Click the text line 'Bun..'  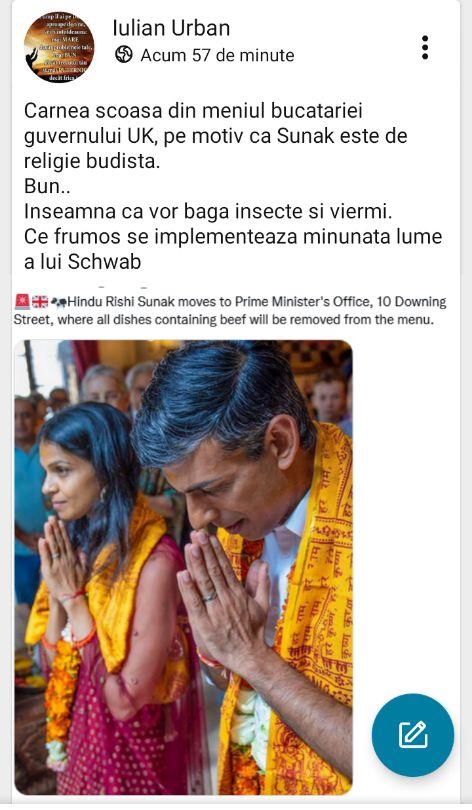[48, 186]
